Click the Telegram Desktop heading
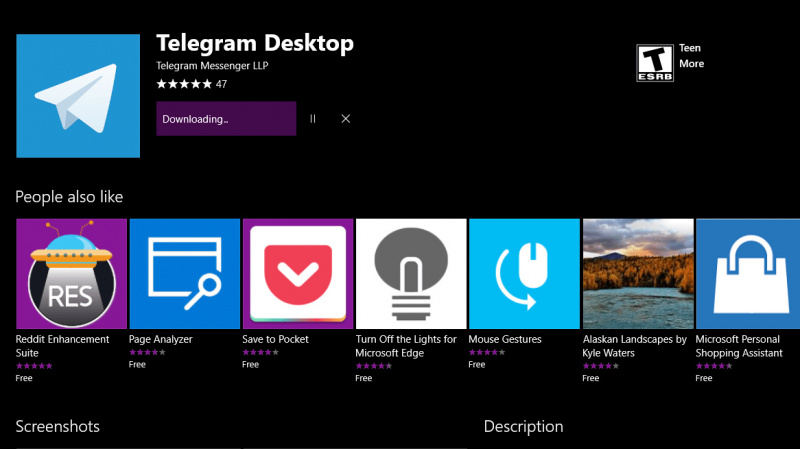The width and height of the screenshot is (800, 449). click(255, 43)
